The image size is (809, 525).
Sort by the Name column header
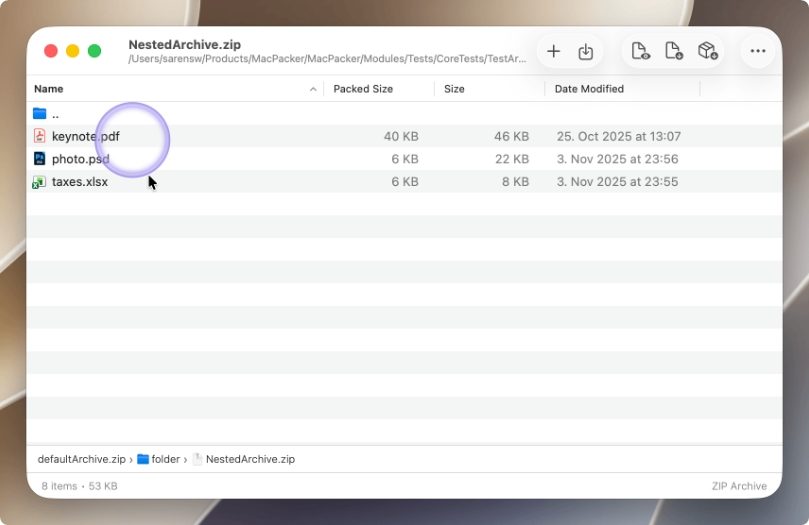point(48,89)
